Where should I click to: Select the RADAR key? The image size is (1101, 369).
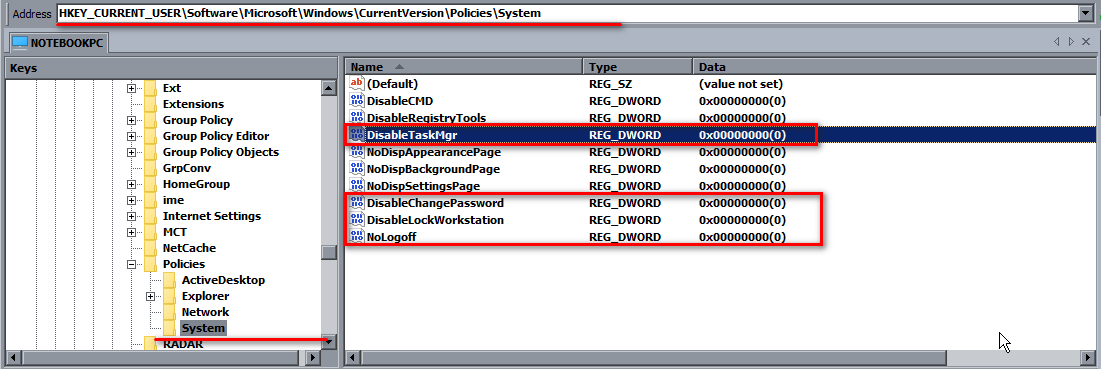[x=183, y=344]
